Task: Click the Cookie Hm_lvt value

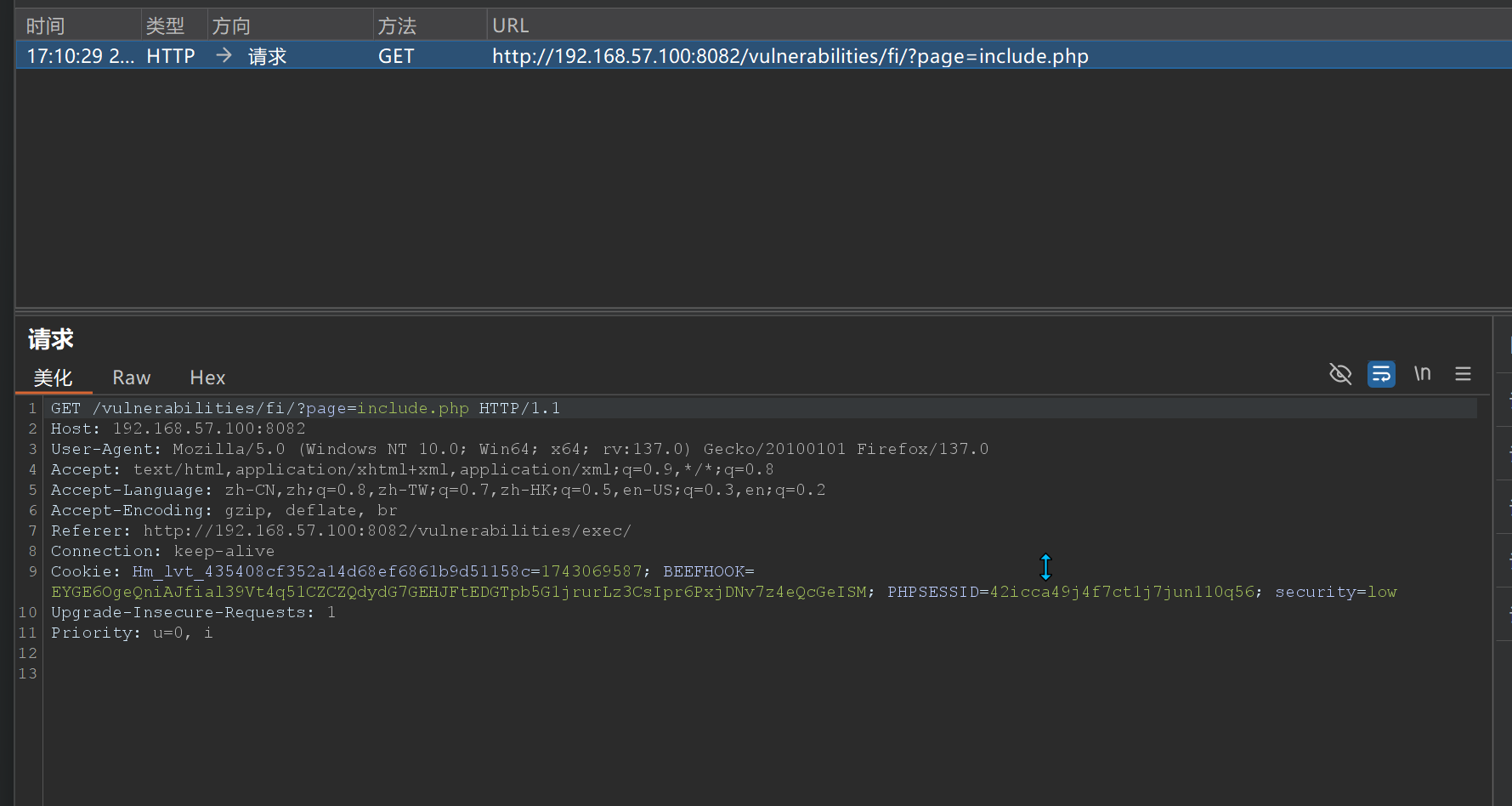Action: [592, 571]
